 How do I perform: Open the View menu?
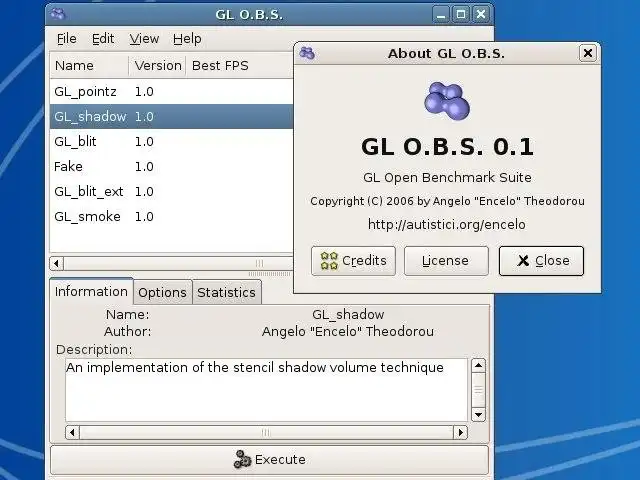point(144,39)
